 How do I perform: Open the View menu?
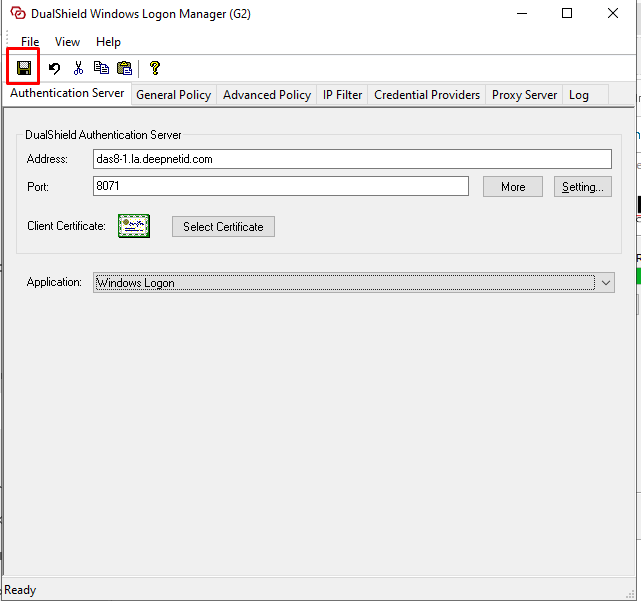tap(67, 42)
